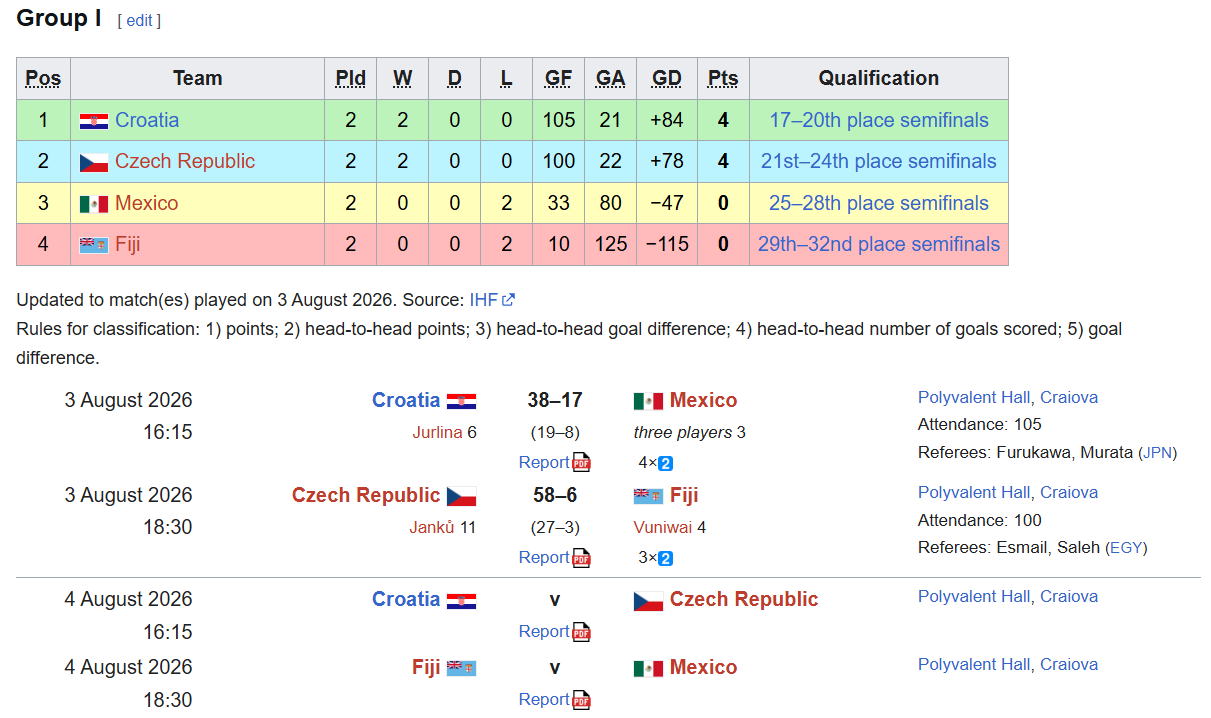Click the blue 2-minute suspension icon under Mexico
1211x718 pixels.
click(x=665, y=463)
